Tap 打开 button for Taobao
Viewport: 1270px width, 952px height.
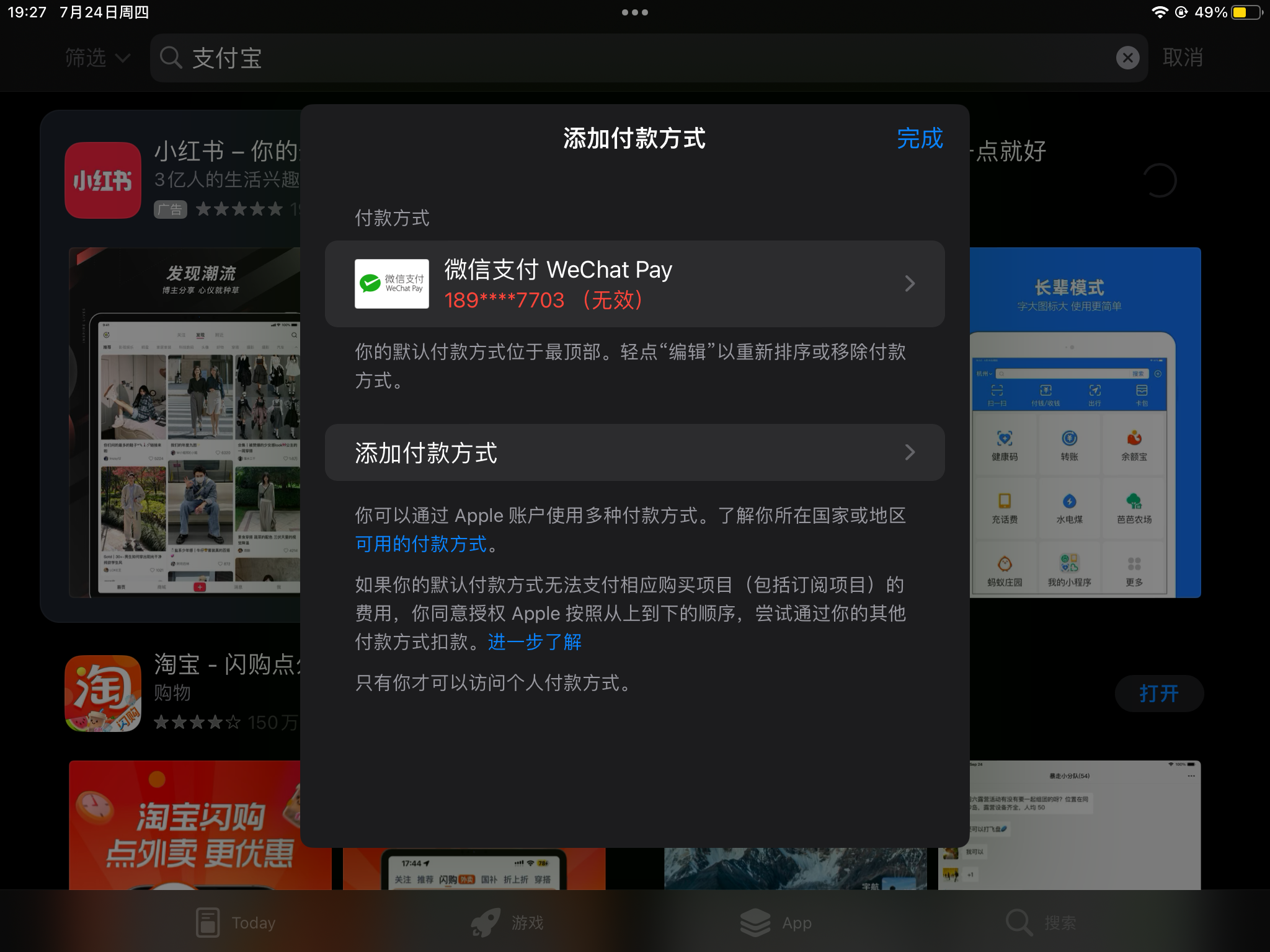coord(1158,693)
